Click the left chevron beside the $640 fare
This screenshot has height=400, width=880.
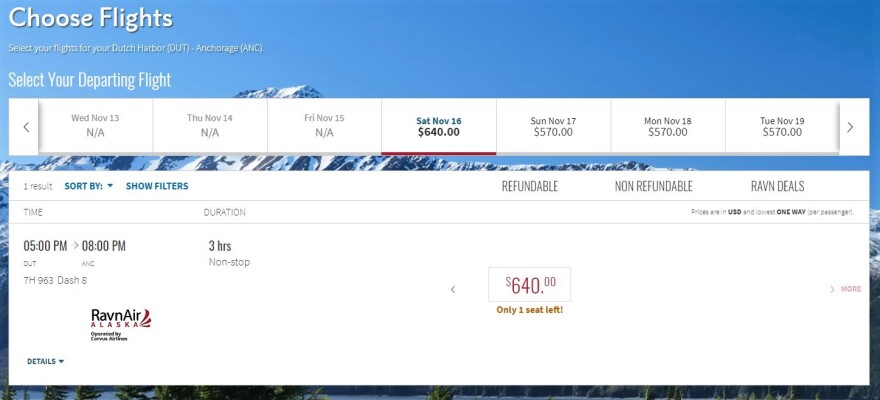point(452,289)
